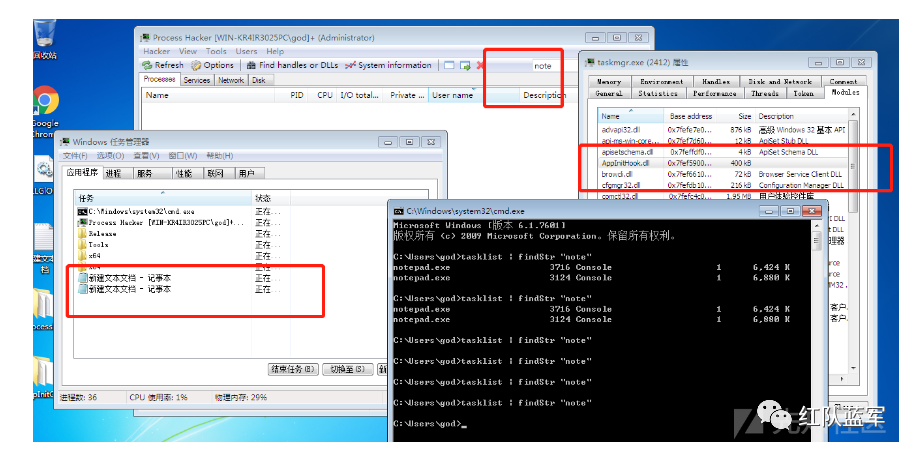
Task: Select the browcli.dll module row
Action: click(x=723, y=174)
